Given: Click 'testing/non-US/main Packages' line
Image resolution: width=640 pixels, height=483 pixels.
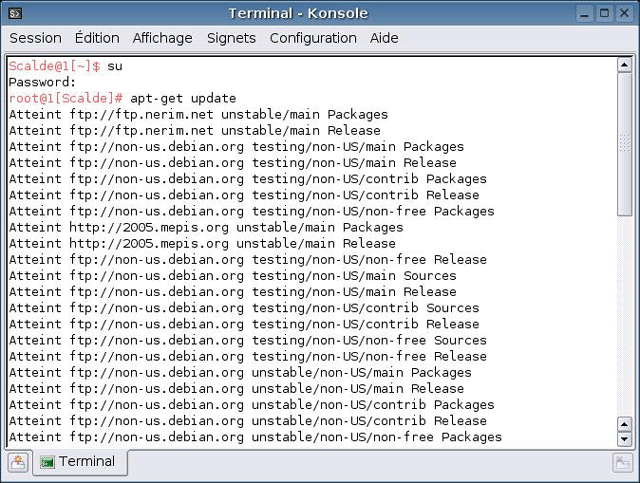Looking at the screenshot, I should point(236,147).
